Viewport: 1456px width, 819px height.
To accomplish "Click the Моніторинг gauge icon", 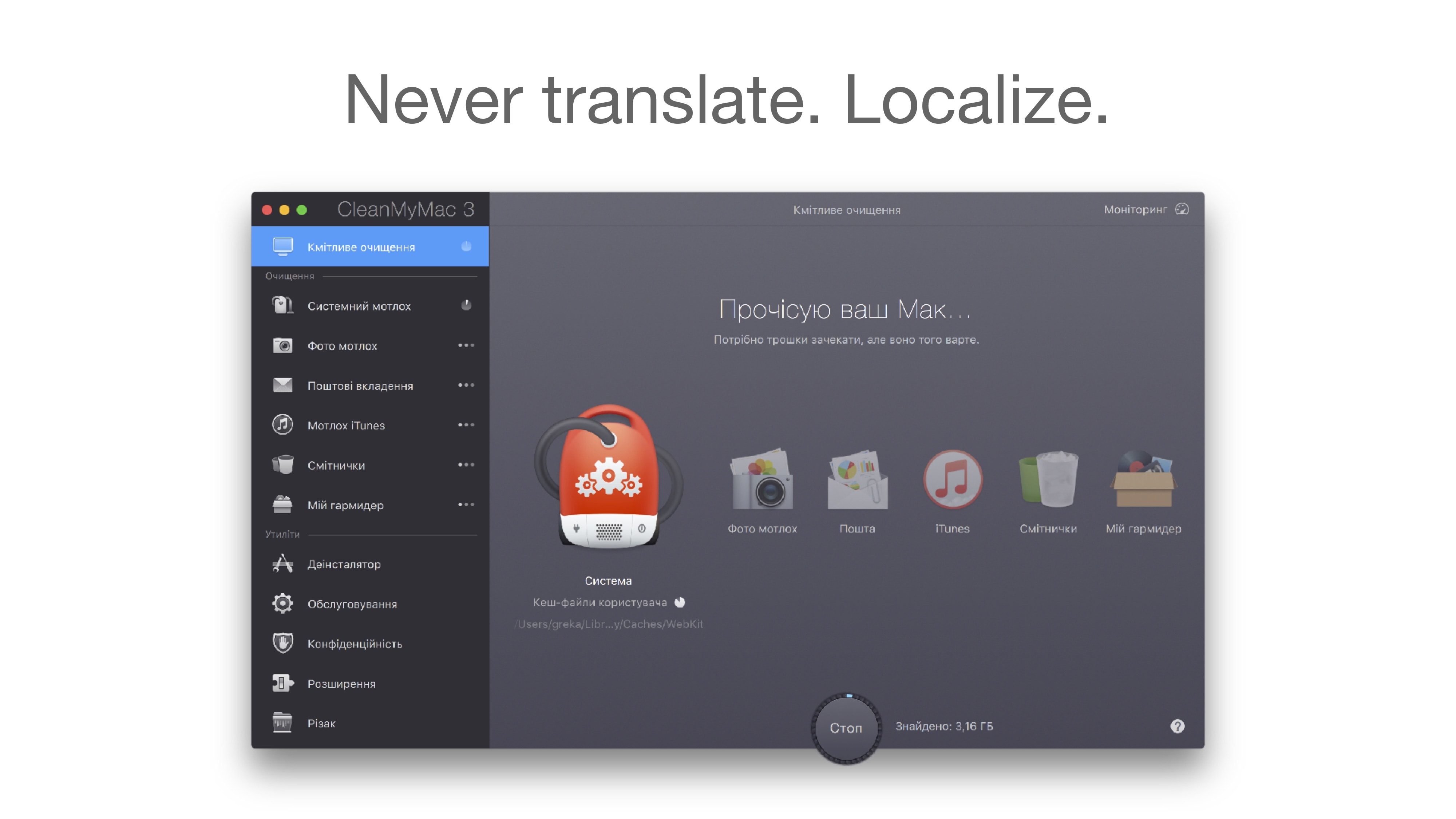I will click(x=1182, y=209).
